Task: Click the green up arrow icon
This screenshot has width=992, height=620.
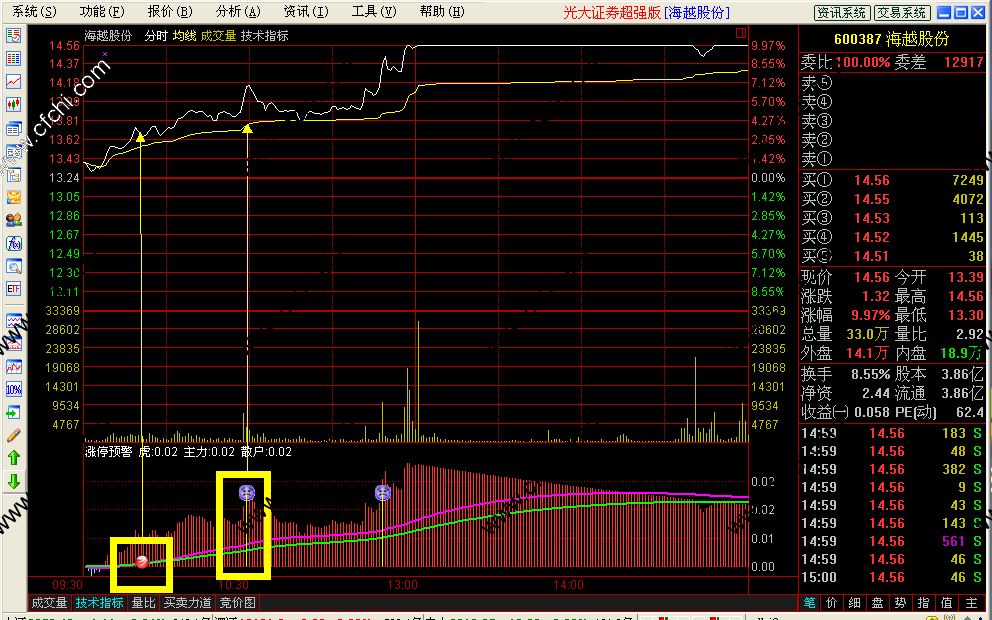Action: pyautogui.click(x=14, y=458)
